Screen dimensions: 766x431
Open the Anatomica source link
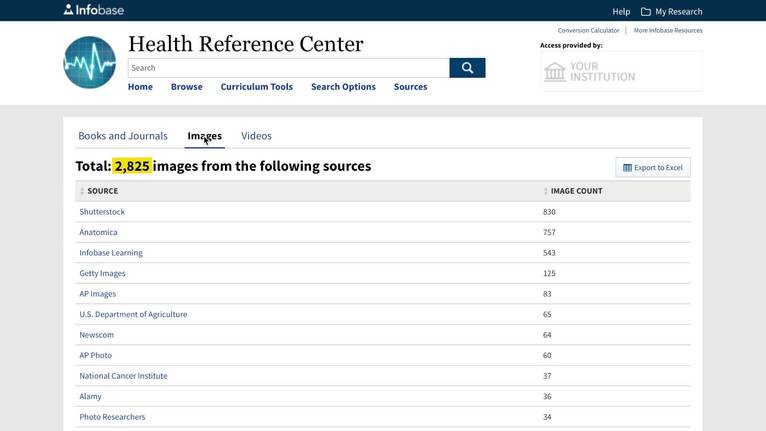[98, 232]
